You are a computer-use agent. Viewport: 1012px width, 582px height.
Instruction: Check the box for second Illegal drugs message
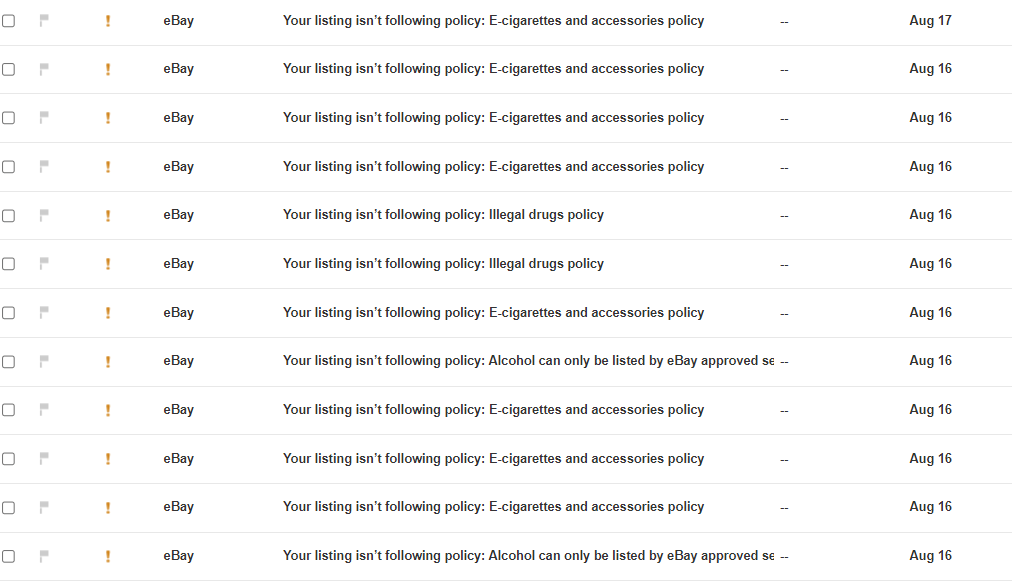click(x=8, y=264)
